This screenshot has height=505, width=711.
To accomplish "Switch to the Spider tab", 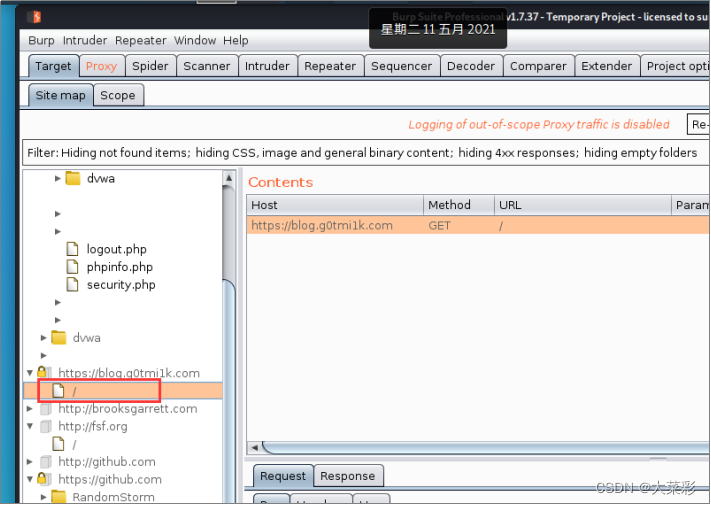I will [x=150, y=66].
